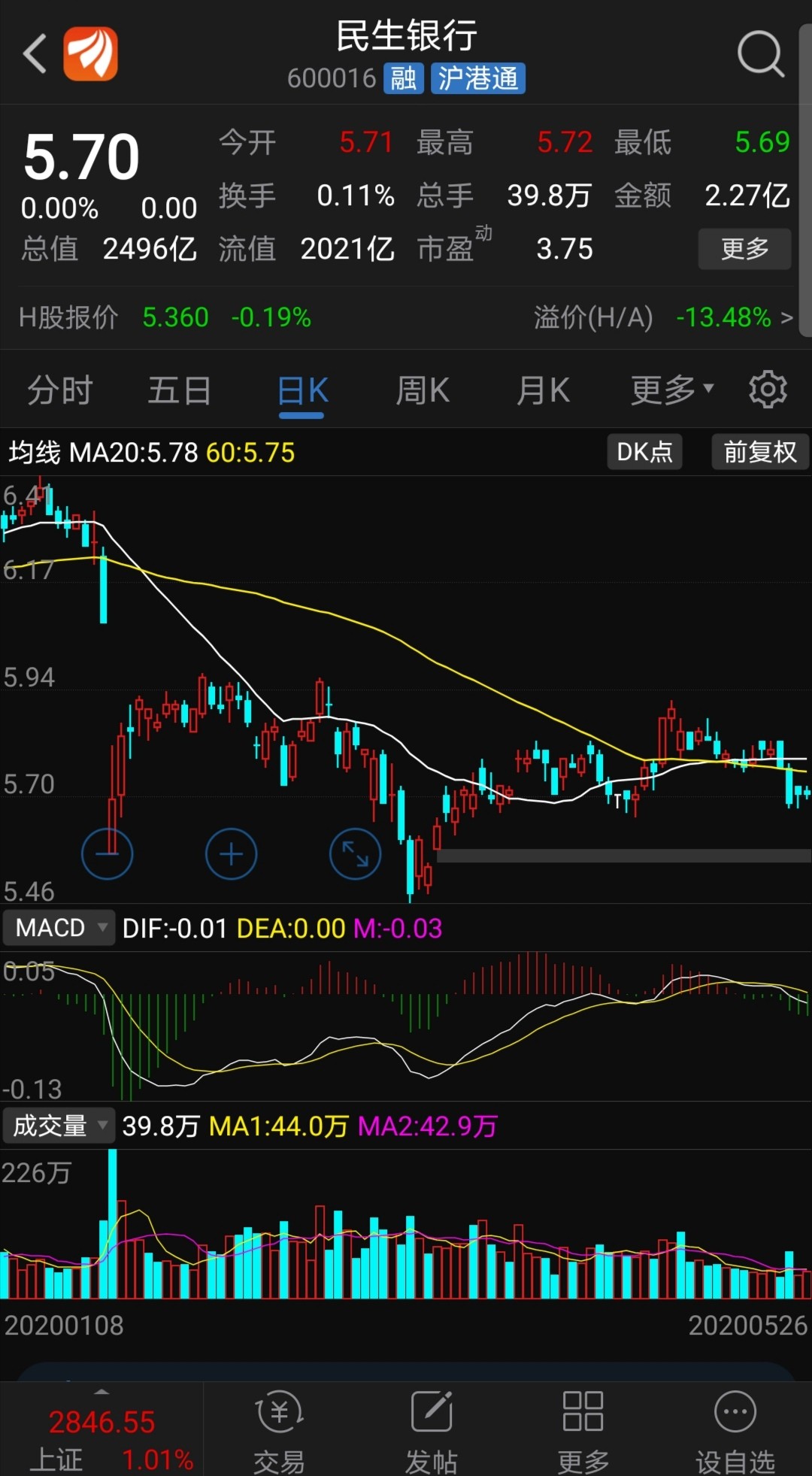Viewport: 812px width, 1476px height.
Task: Zoom in chart with plus circle
Action: (231, 854)
